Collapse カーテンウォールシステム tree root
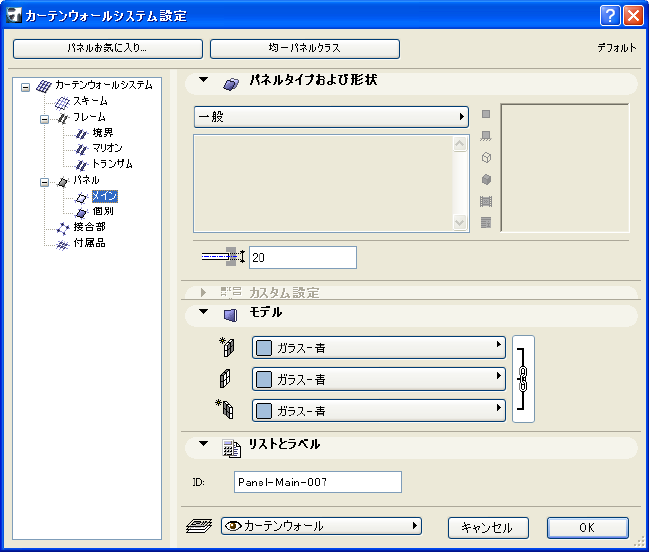The width and height of the screenshot is (649, 552). click(26, 87)
